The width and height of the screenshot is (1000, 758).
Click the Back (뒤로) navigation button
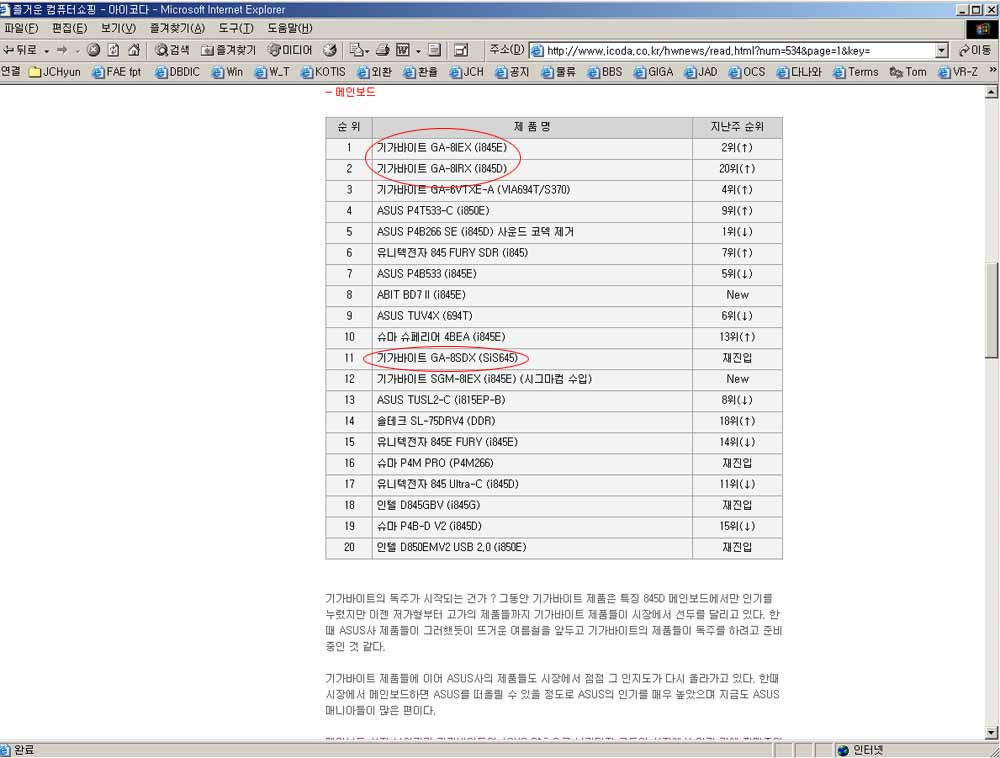[20, 50]
